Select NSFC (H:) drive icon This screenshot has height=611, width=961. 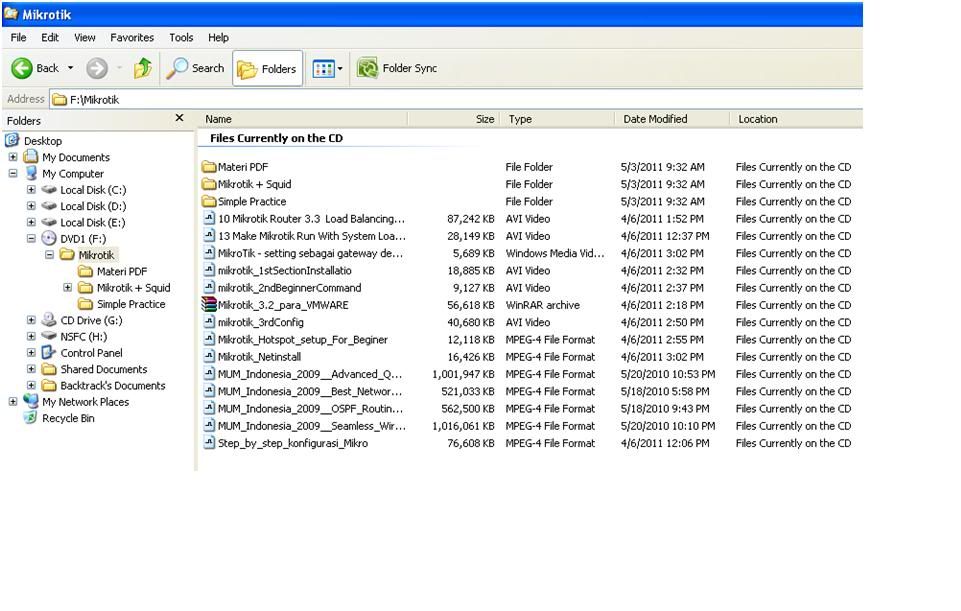coord(49,336)
